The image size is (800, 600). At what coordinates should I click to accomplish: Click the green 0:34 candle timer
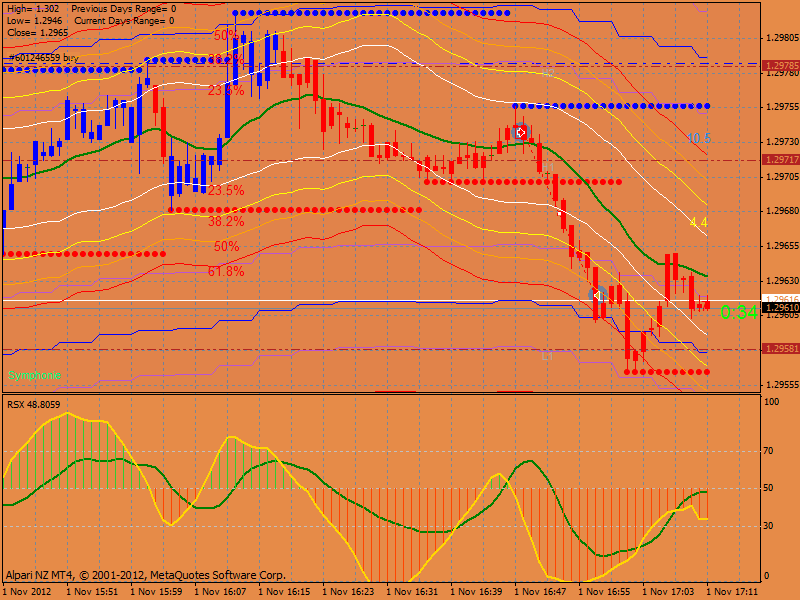tap(738, 312)
